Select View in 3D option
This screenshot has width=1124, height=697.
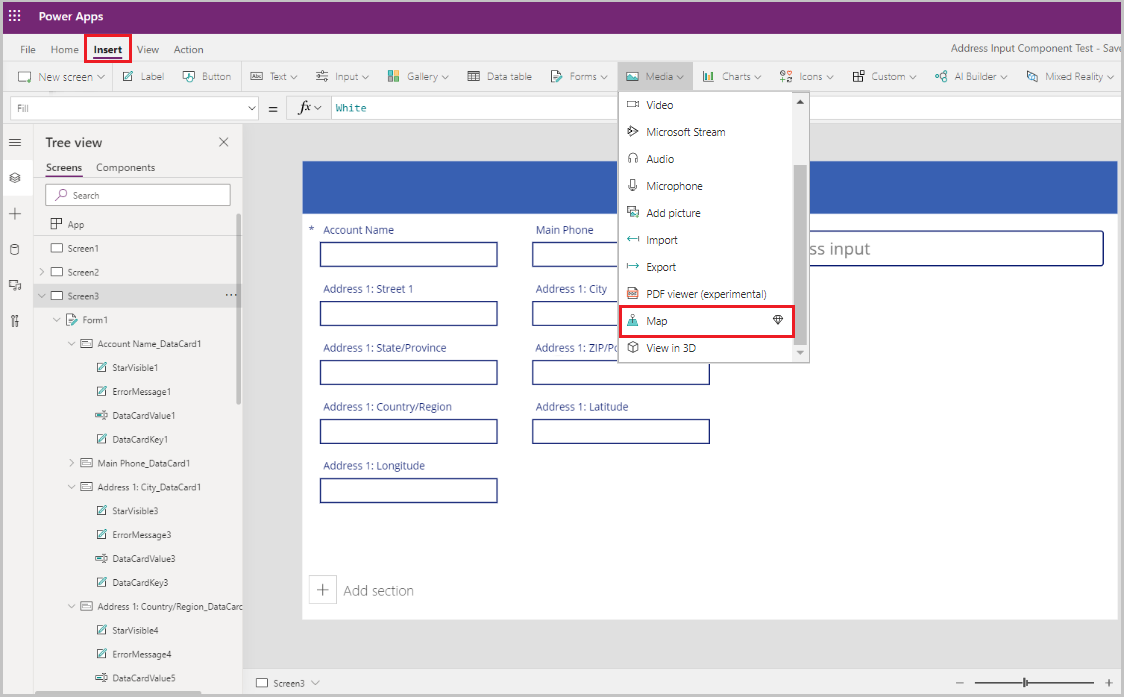pos(706,348)
